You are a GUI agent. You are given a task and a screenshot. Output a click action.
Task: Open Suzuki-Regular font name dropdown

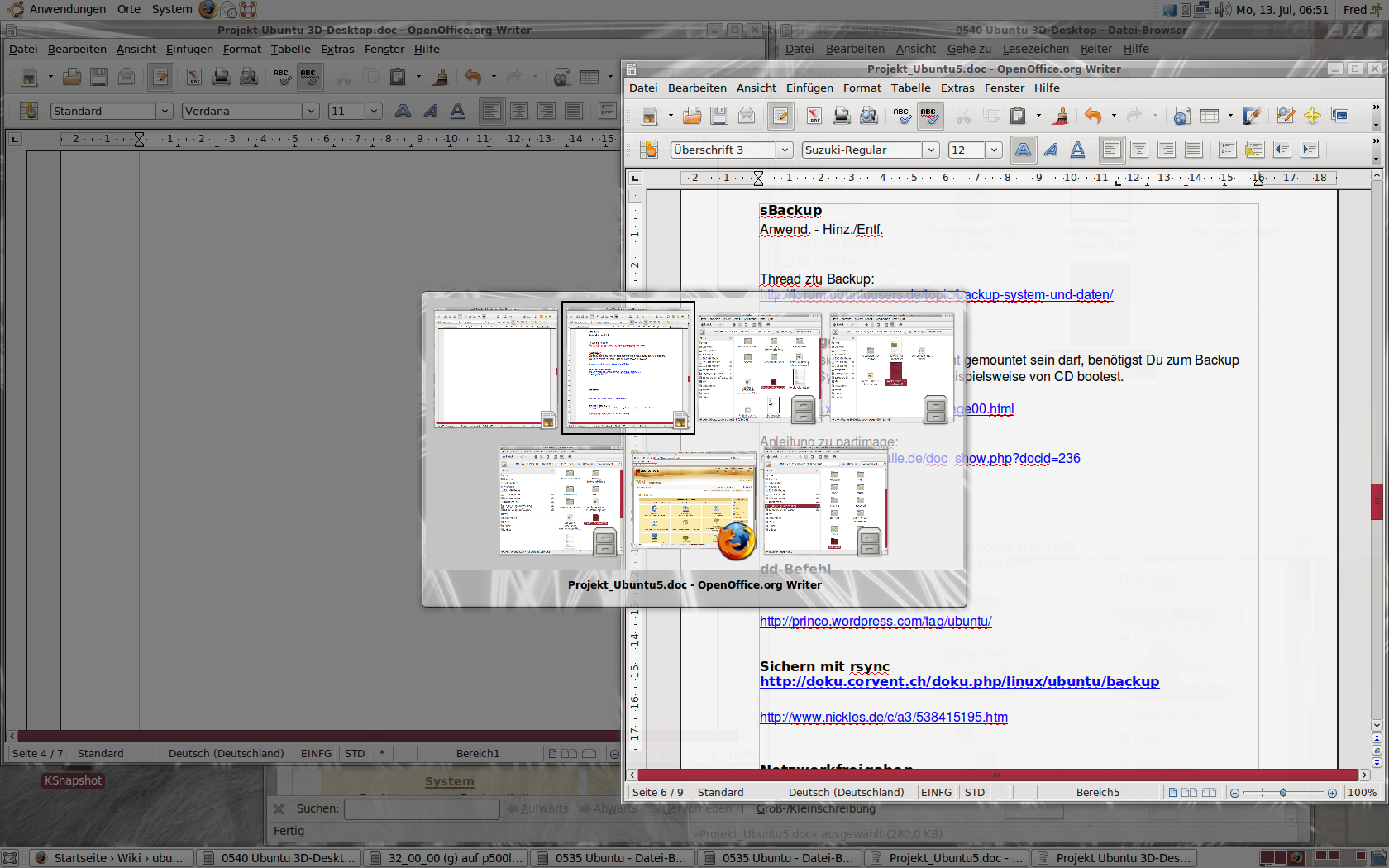coord(931,150)
